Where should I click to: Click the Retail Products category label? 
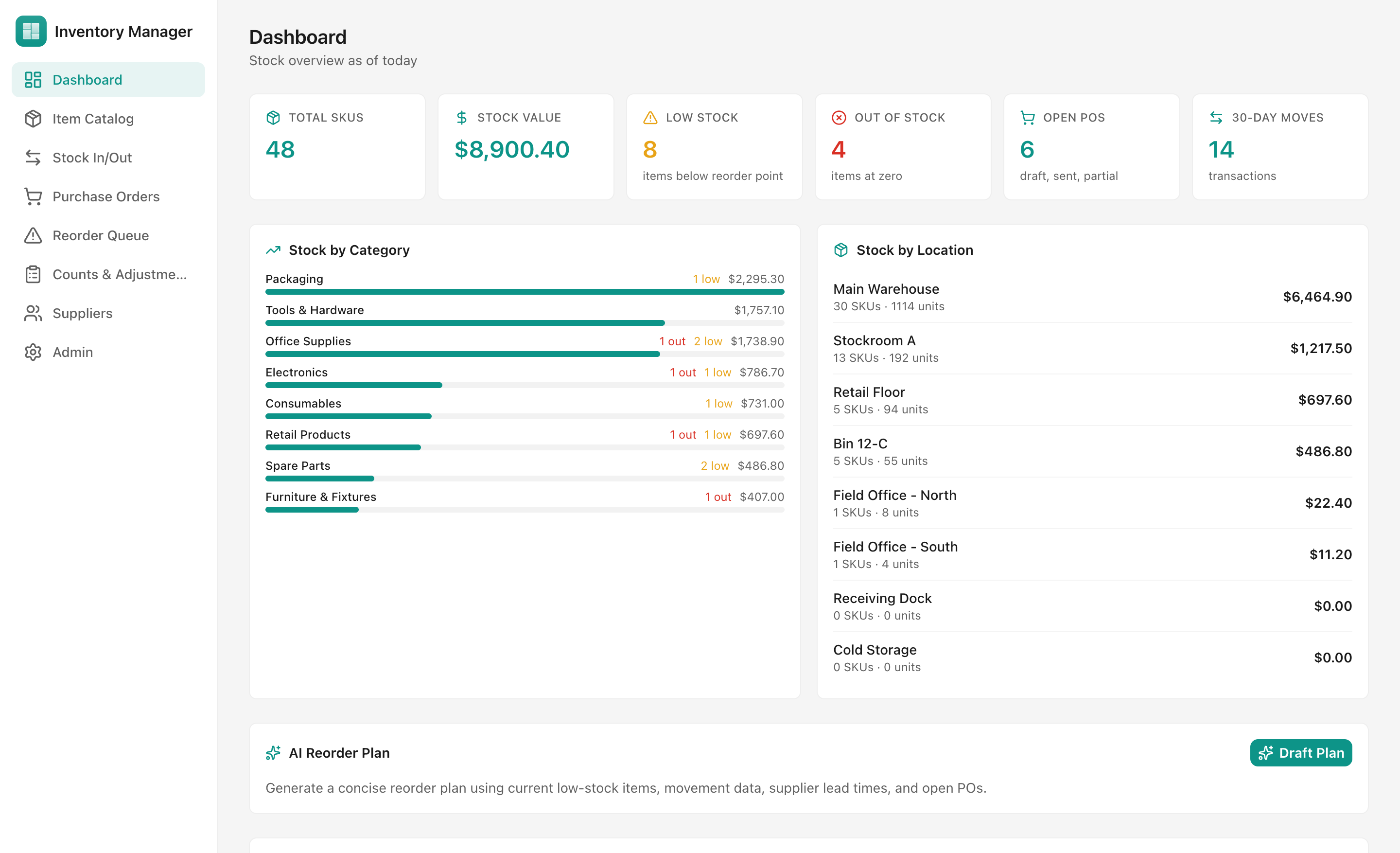tap(308, 435)
